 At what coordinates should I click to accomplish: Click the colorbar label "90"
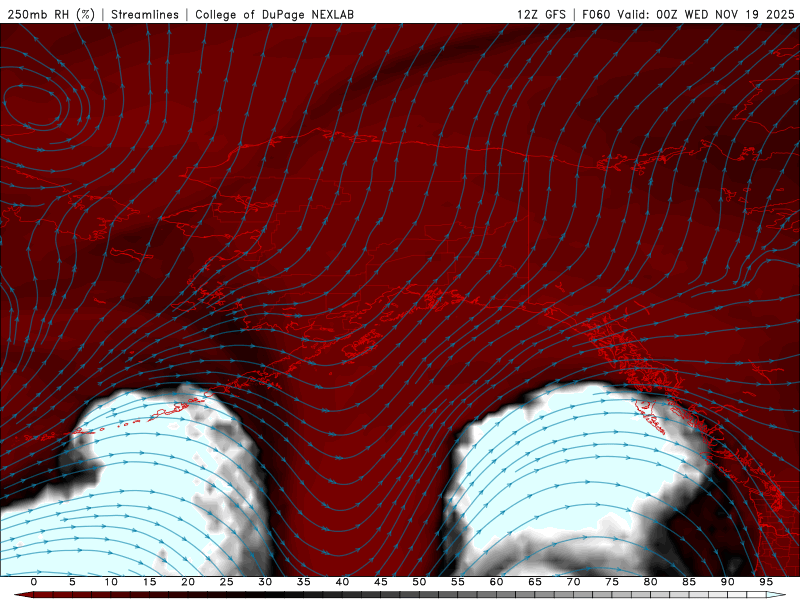coord(727,582)
